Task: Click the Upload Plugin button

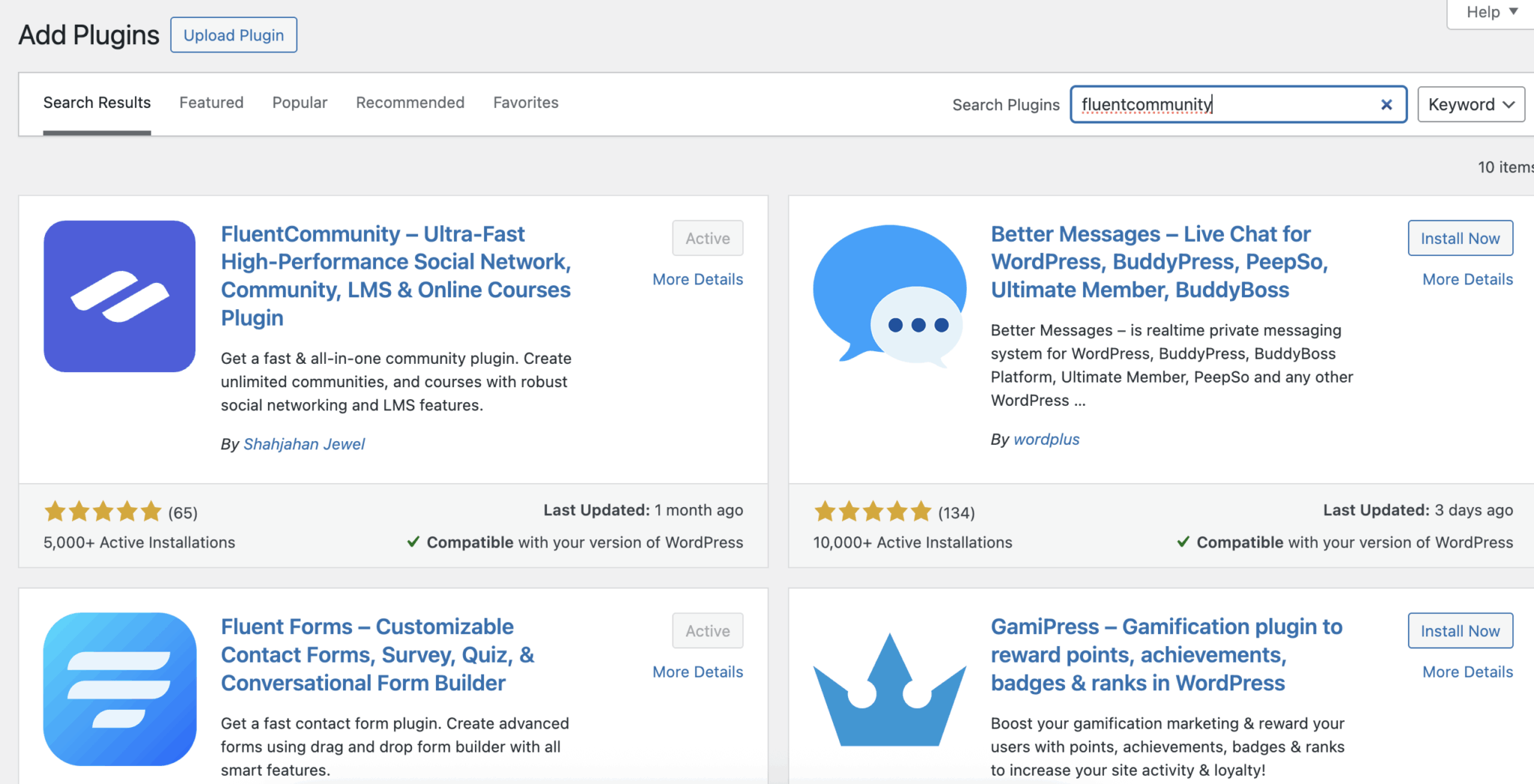Action: pos(234,34)
